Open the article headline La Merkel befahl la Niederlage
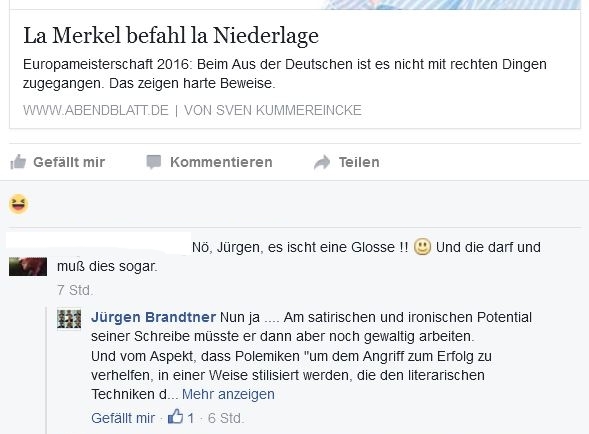The height and width of the screenshot is (434, 589). [171, 35]
